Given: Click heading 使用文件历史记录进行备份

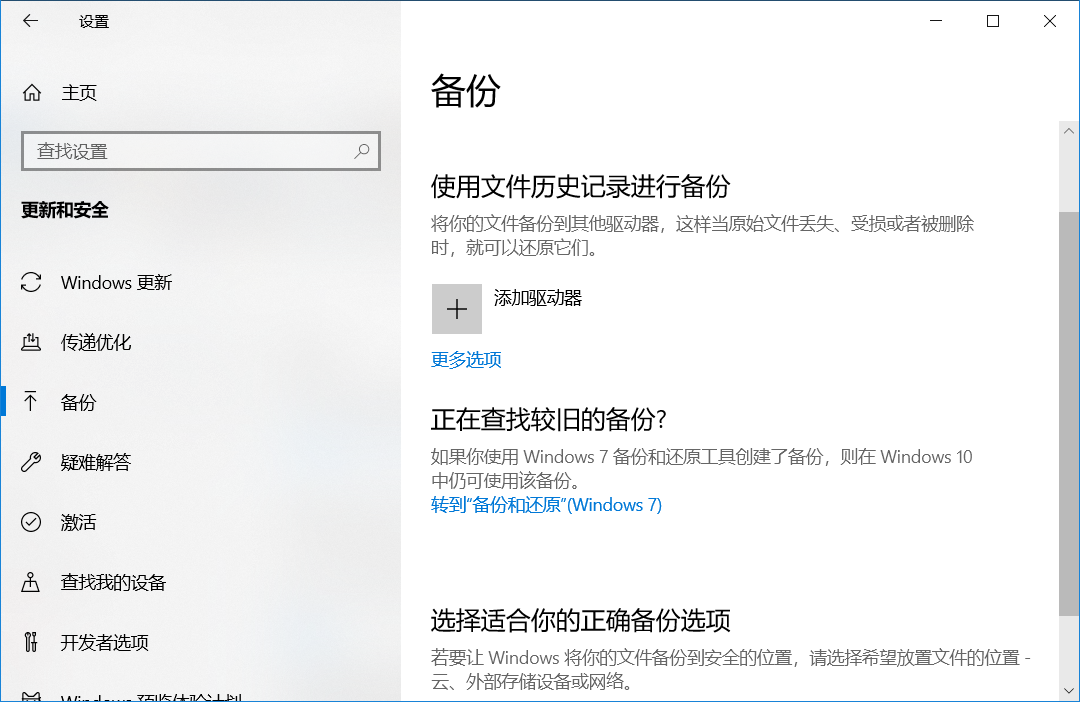Looking at the screenshot, I should click(581, 186).
